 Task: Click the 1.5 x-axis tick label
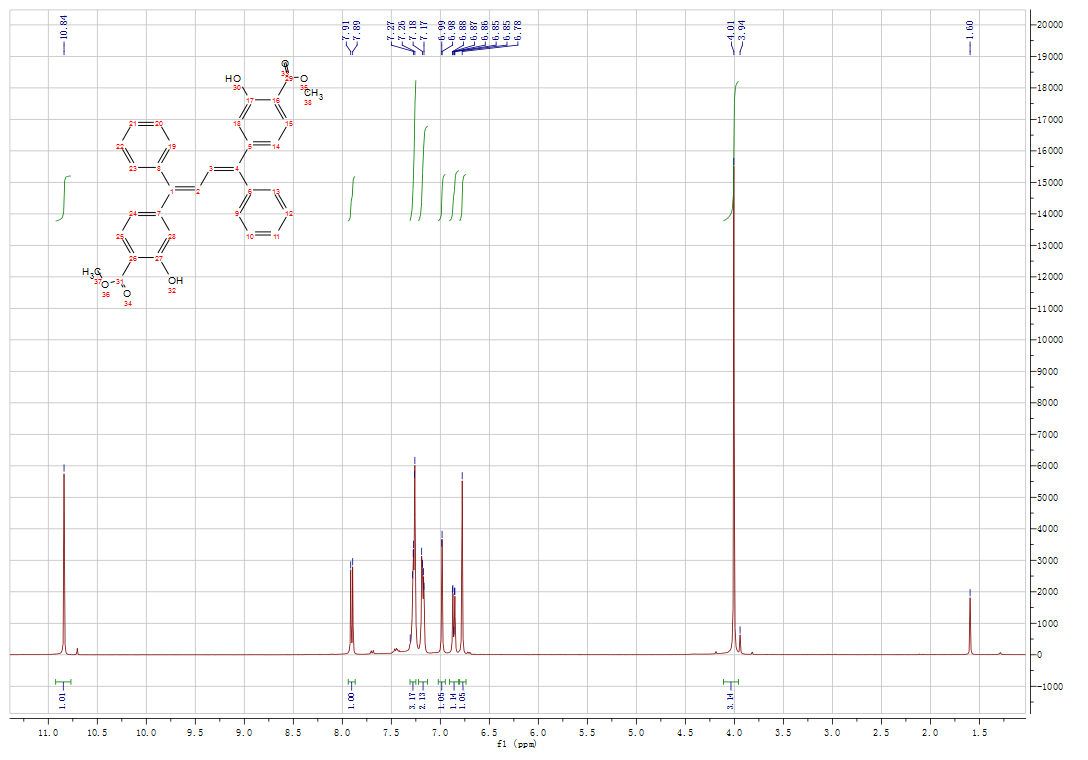[979, 733]
